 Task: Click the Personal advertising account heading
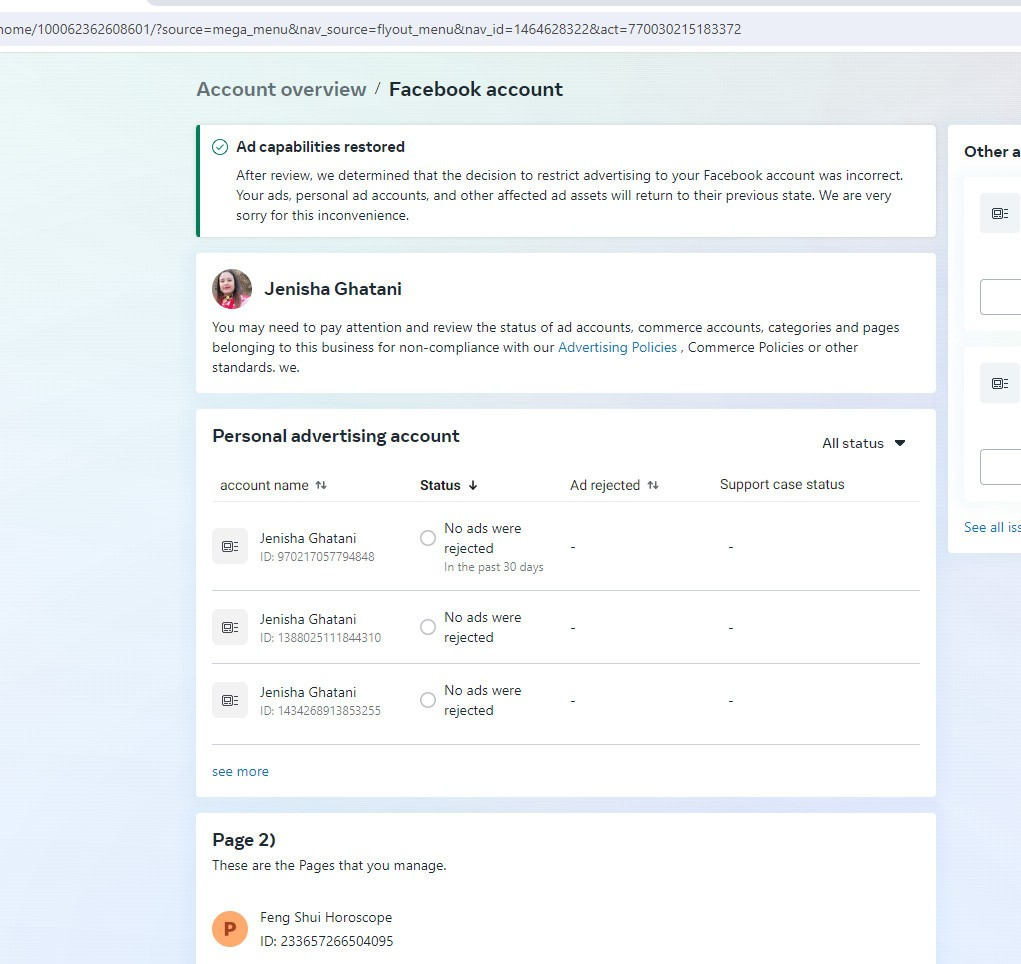[x=336, y=436]
